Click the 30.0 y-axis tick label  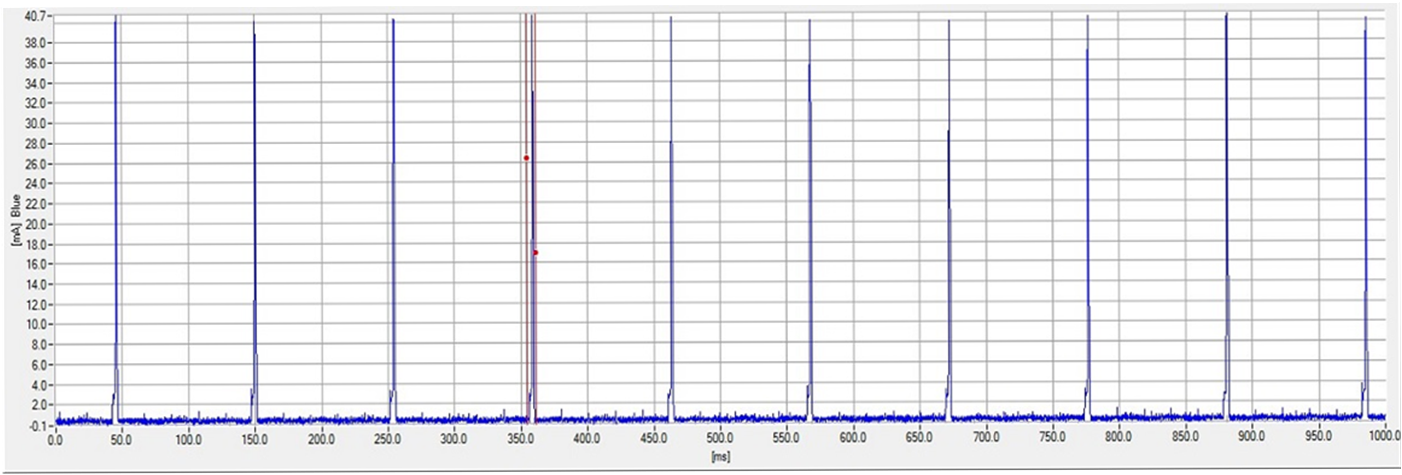tap(38, 124)
